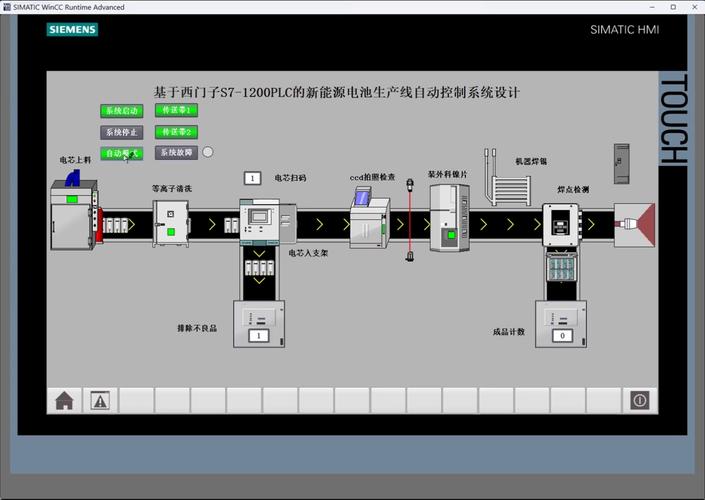
Task: Select the ccd拍照检查 camera inspection machine
Action: [x=370, y=219]
